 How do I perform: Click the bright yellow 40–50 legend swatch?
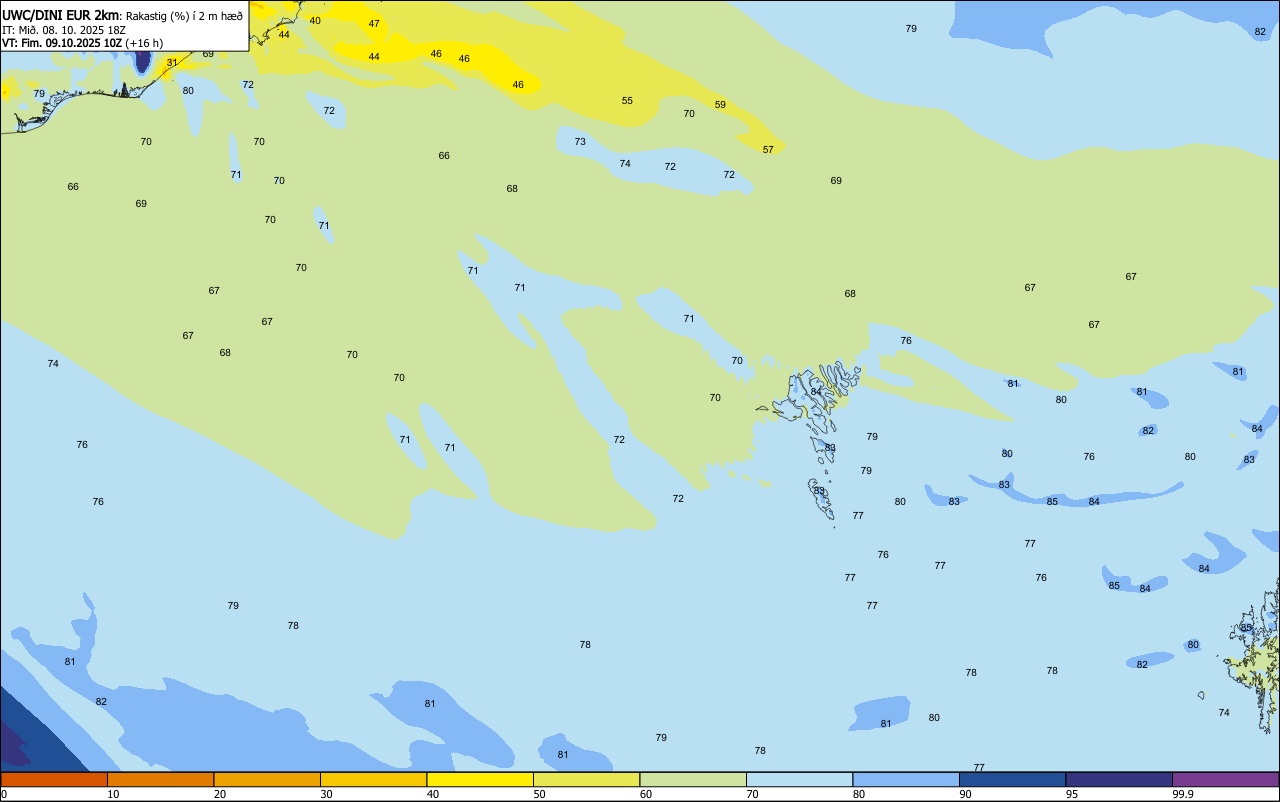pos(480,779)
